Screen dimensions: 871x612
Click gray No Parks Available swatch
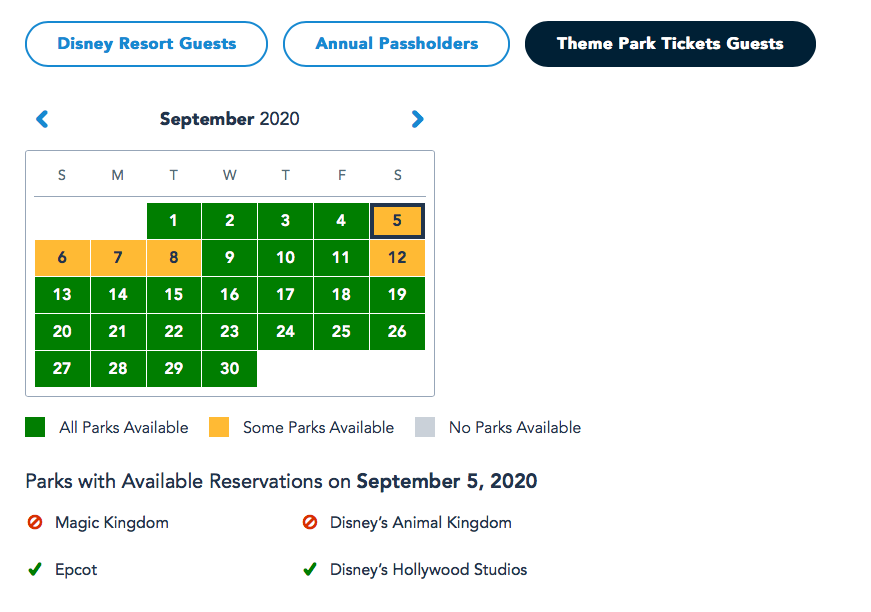(424, 427)
